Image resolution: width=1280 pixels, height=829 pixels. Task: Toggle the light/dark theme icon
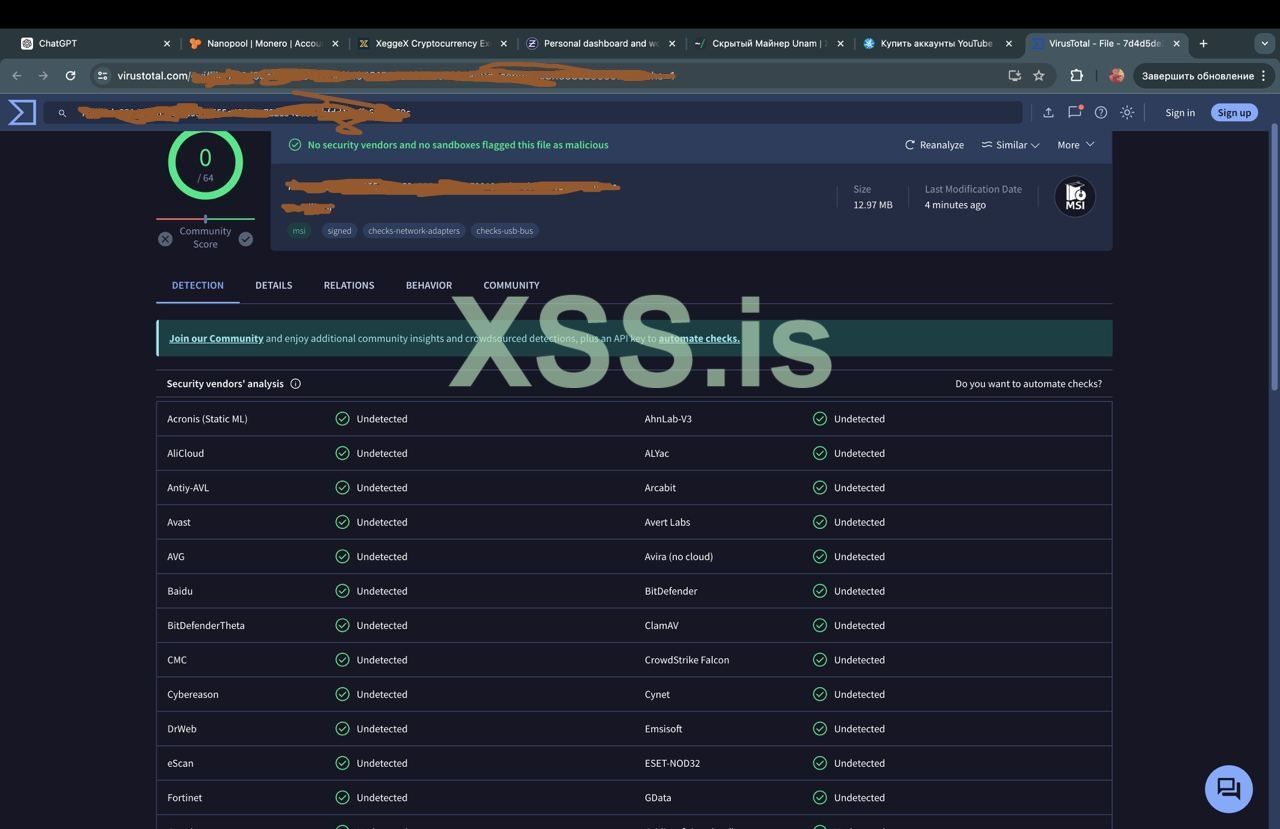[1127, 113]
